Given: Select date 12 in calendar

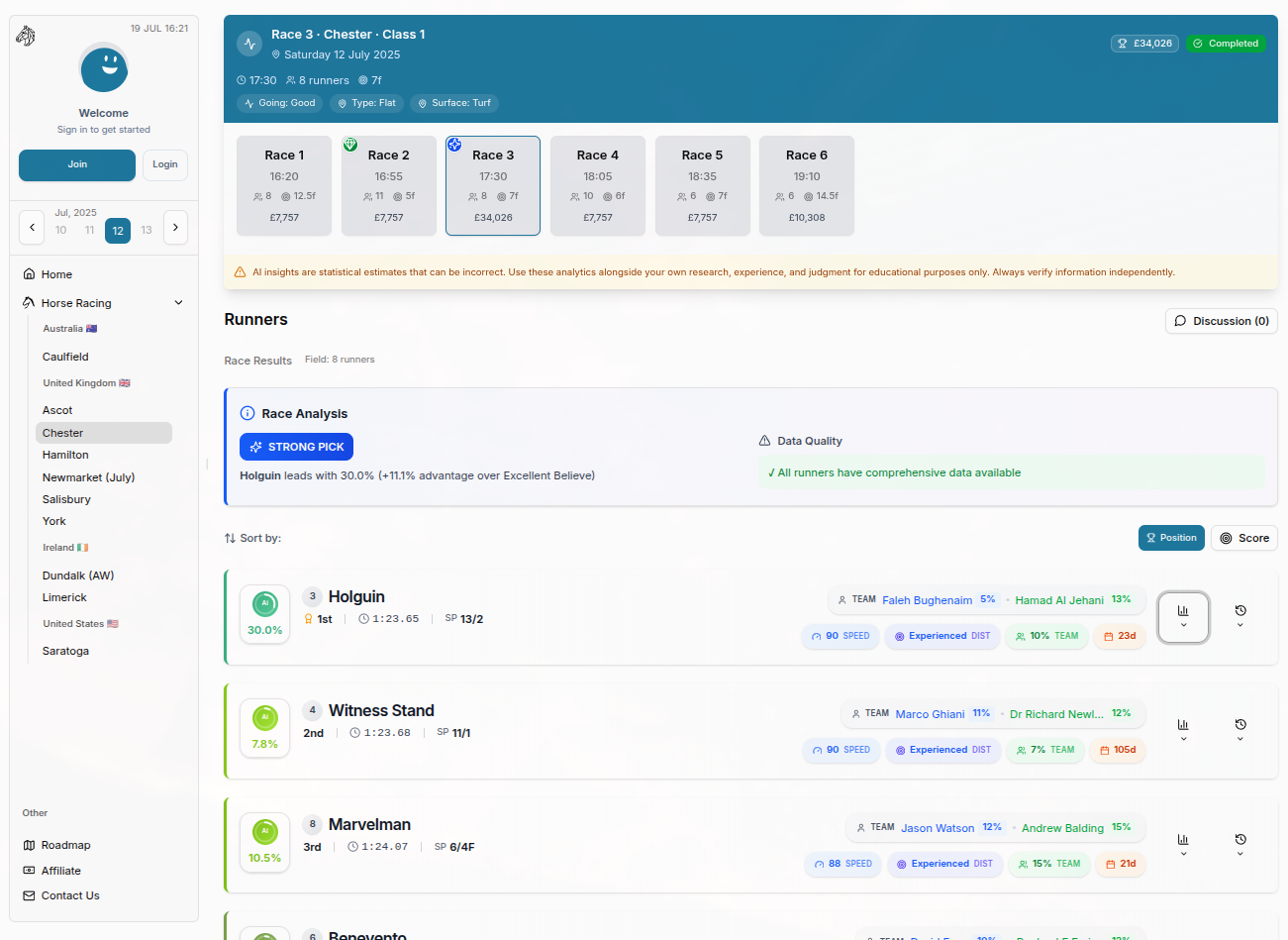Looking at the screenshot, I should (118, 230).
